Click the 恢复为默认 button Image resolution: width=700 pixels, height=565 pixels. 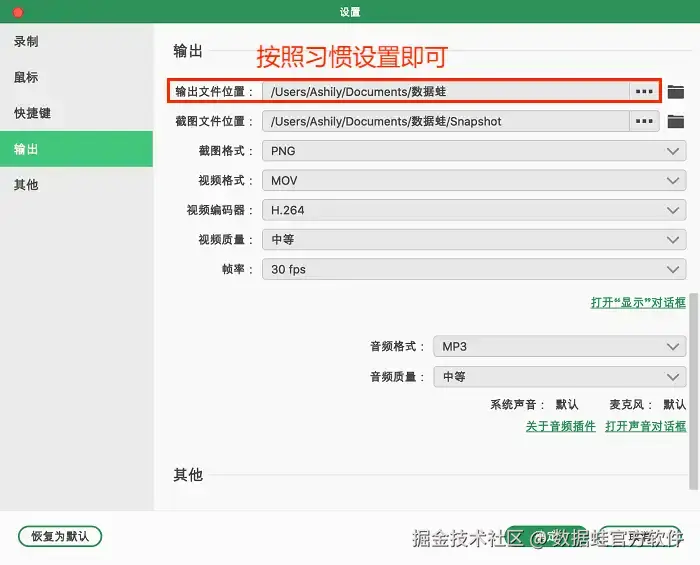point(60,536)
